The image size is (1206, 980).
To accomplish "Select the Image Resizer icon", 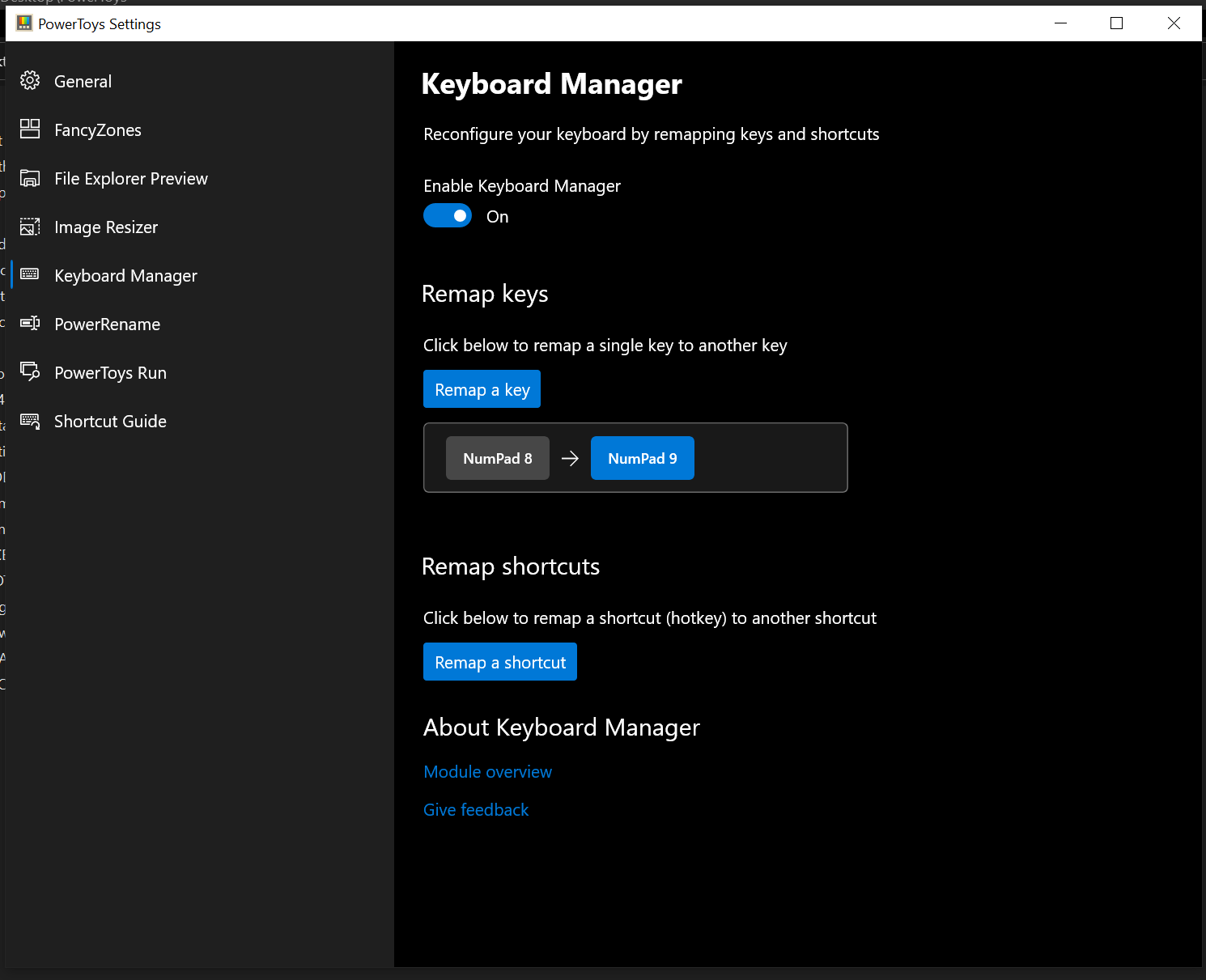I will click(30, 227).
